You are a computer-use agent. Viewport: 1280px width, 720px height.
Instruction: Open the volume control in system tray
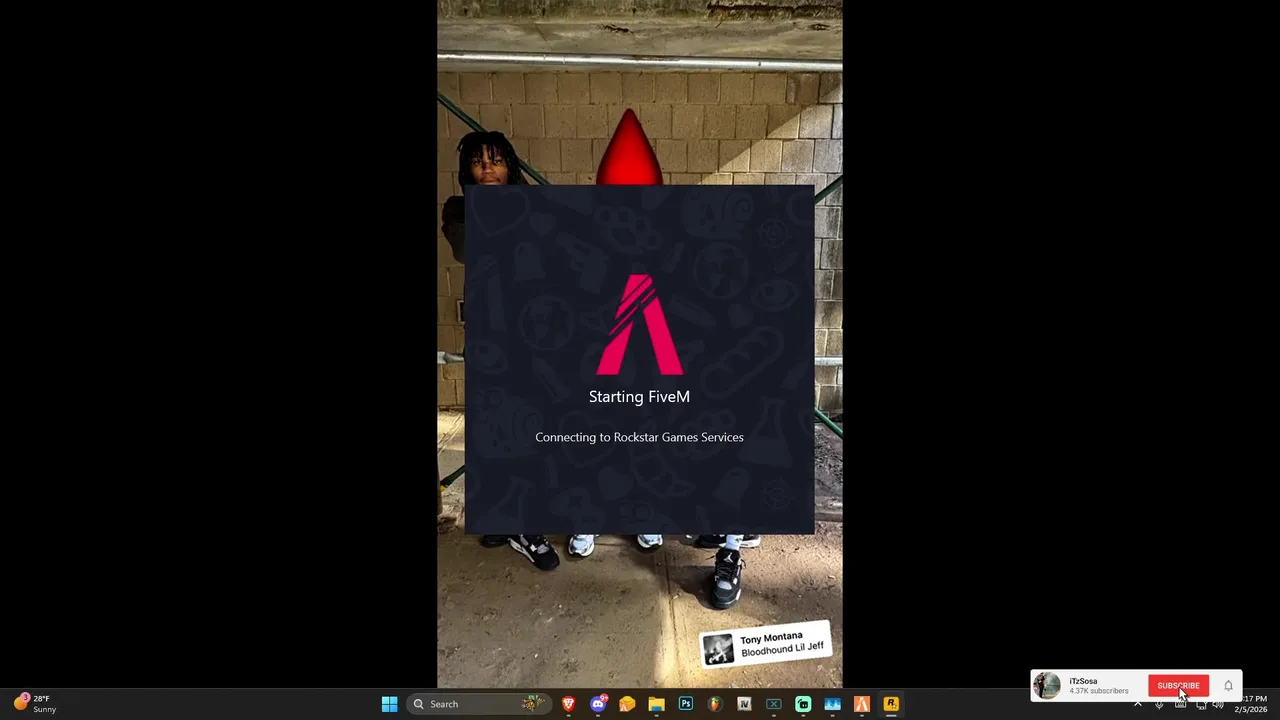coord(1218,704)
